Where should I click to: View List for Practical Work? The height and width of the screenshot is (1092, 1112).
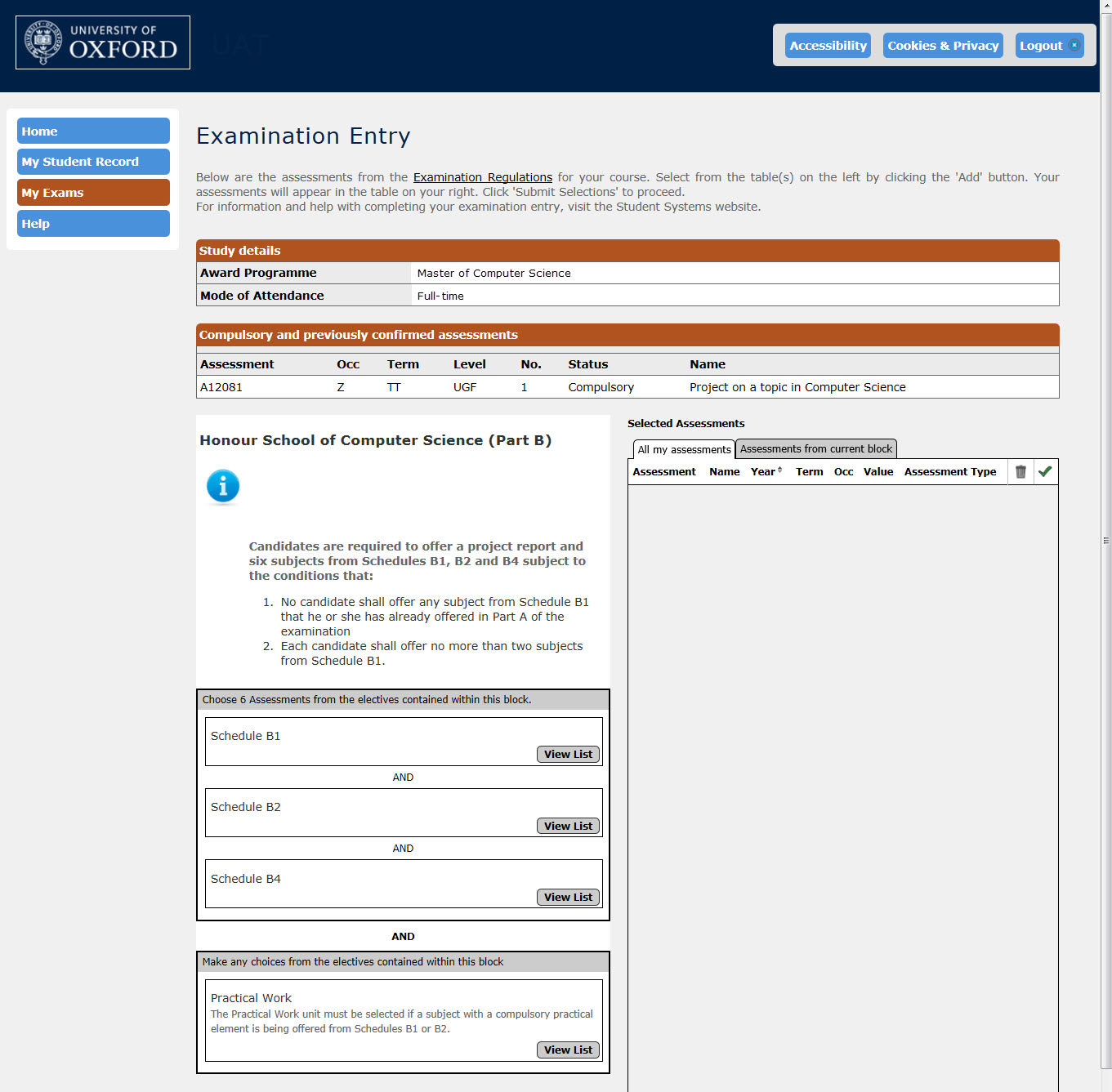coord(568,1050)
